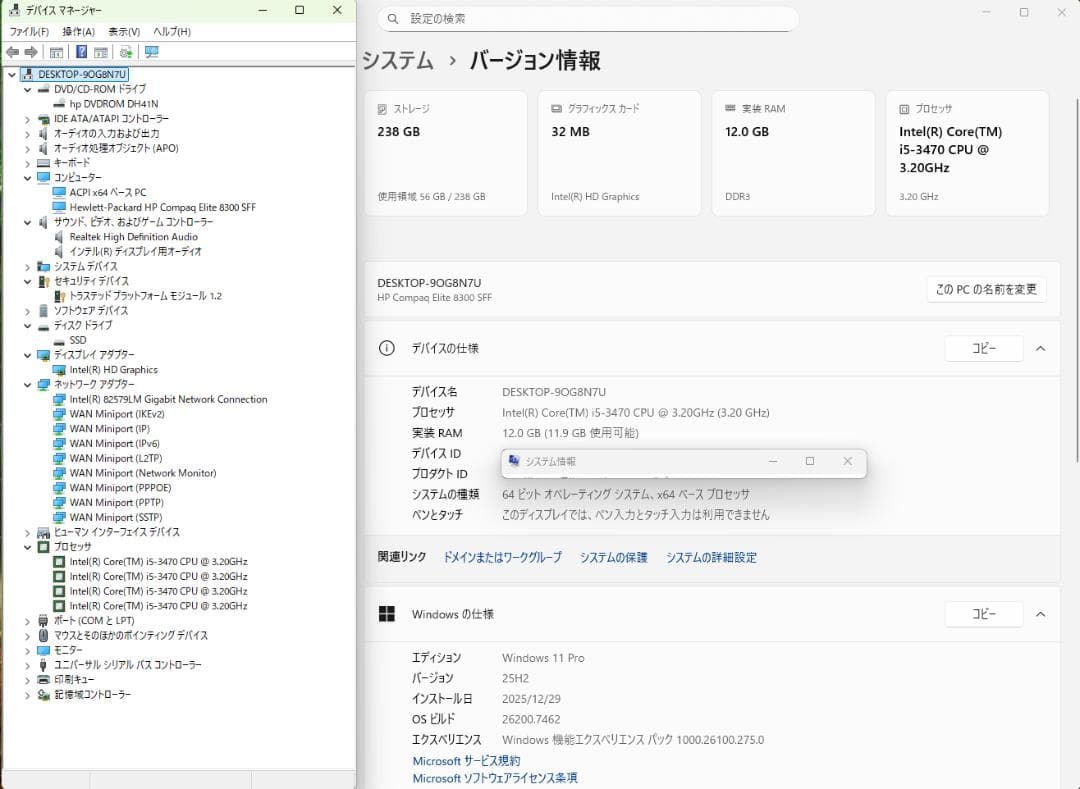Click the forward arrow in Device Manager toolbar
Viewport: 1080px width, 789px height.
[x=30, y=51]
